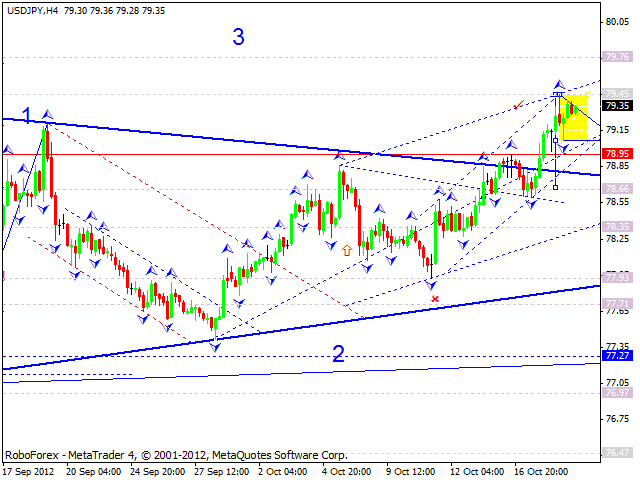Click the 78.66 price level label

pos(616,188)
